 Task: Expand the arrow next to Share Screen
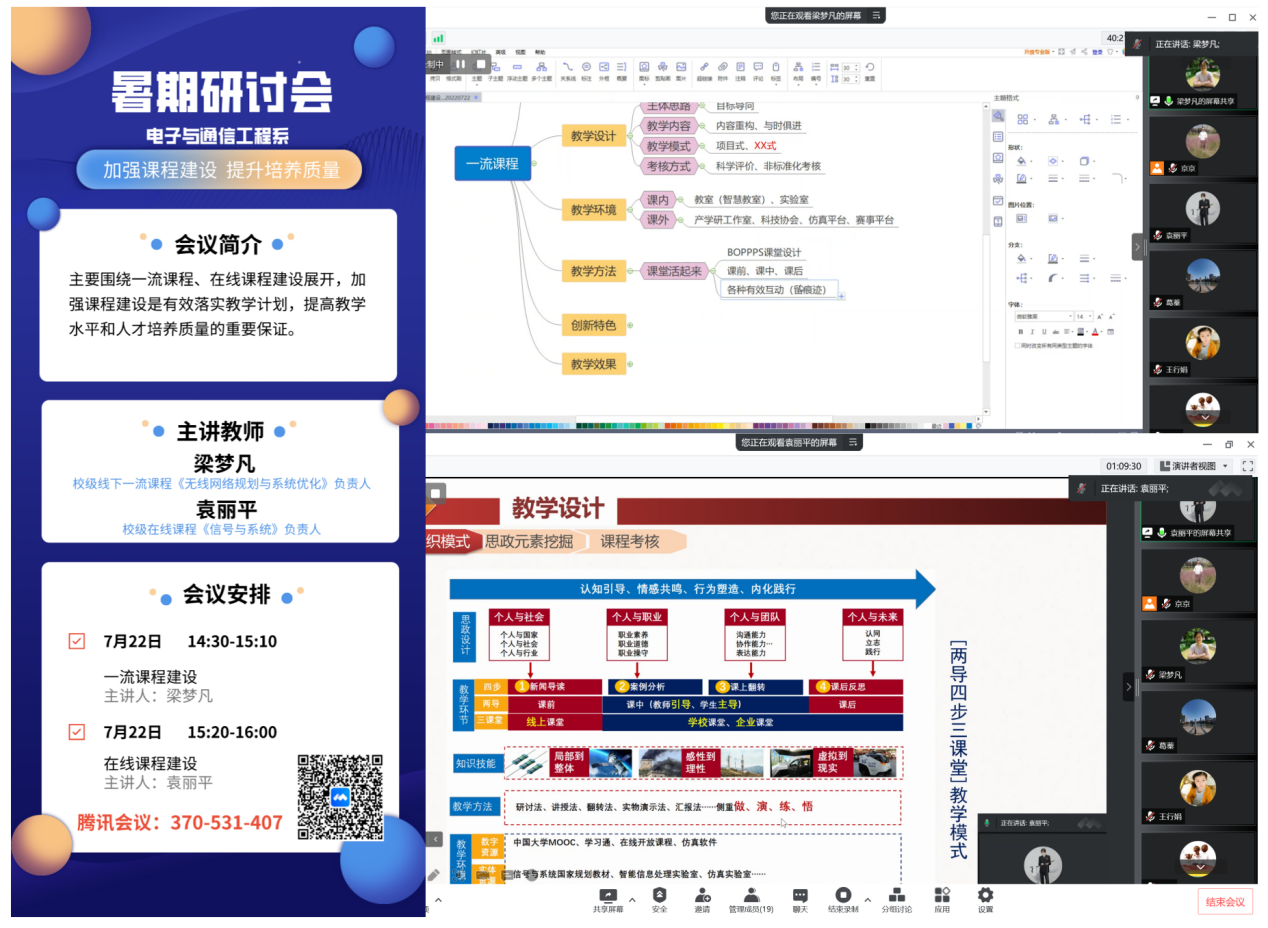631,899
